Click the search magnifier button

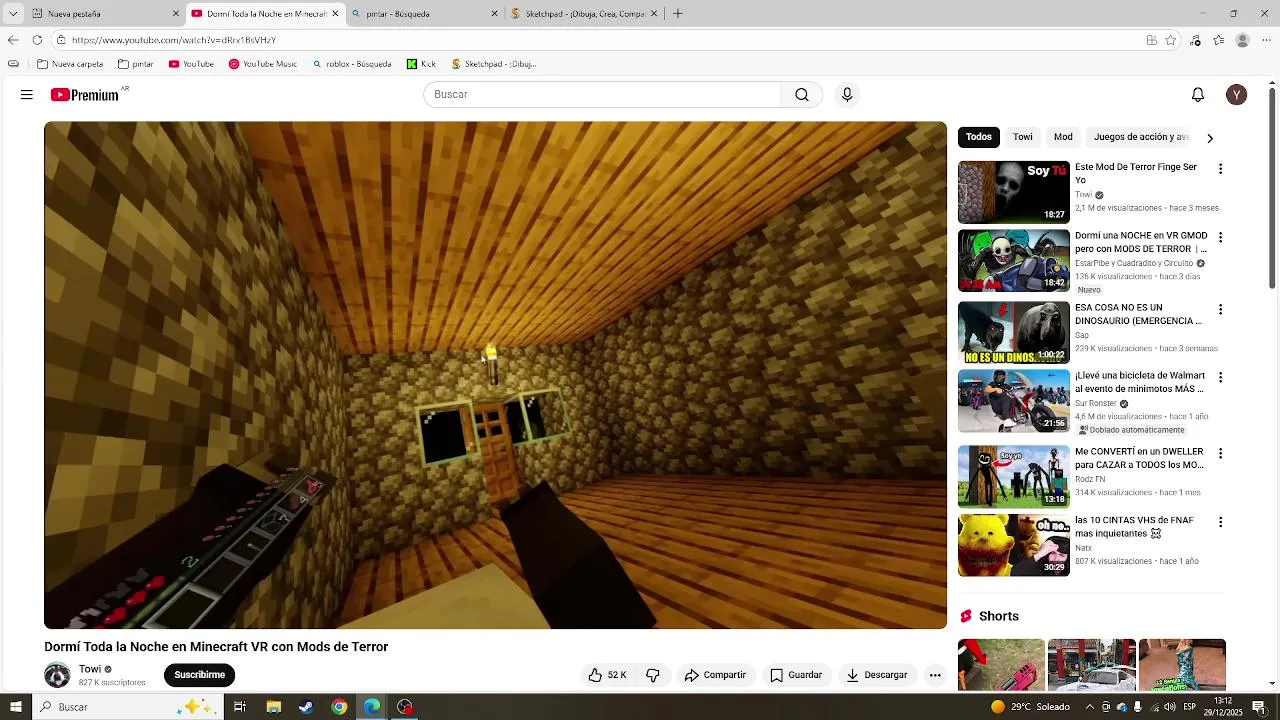pyautogui.click(x=802, y=95)
